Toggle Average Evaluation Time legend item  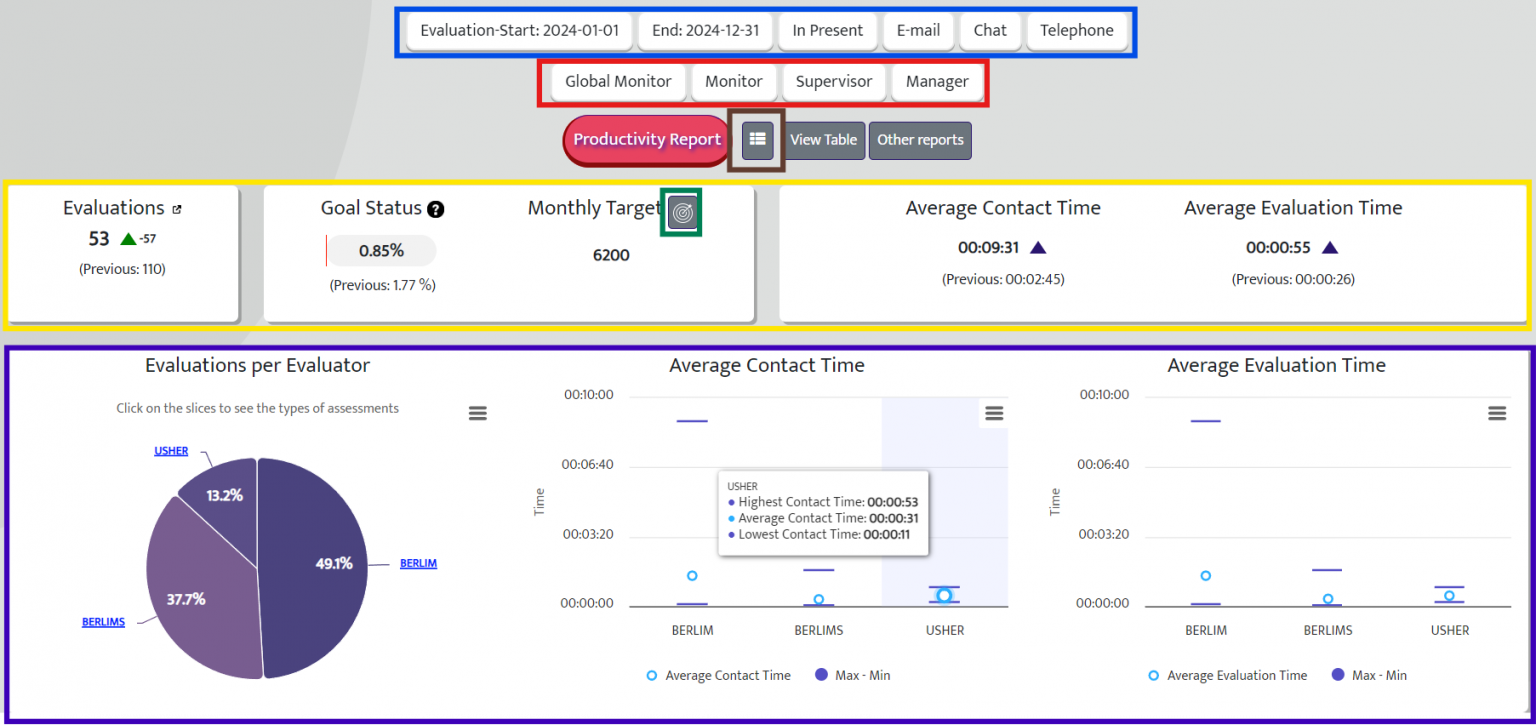tap(1227, 676)
